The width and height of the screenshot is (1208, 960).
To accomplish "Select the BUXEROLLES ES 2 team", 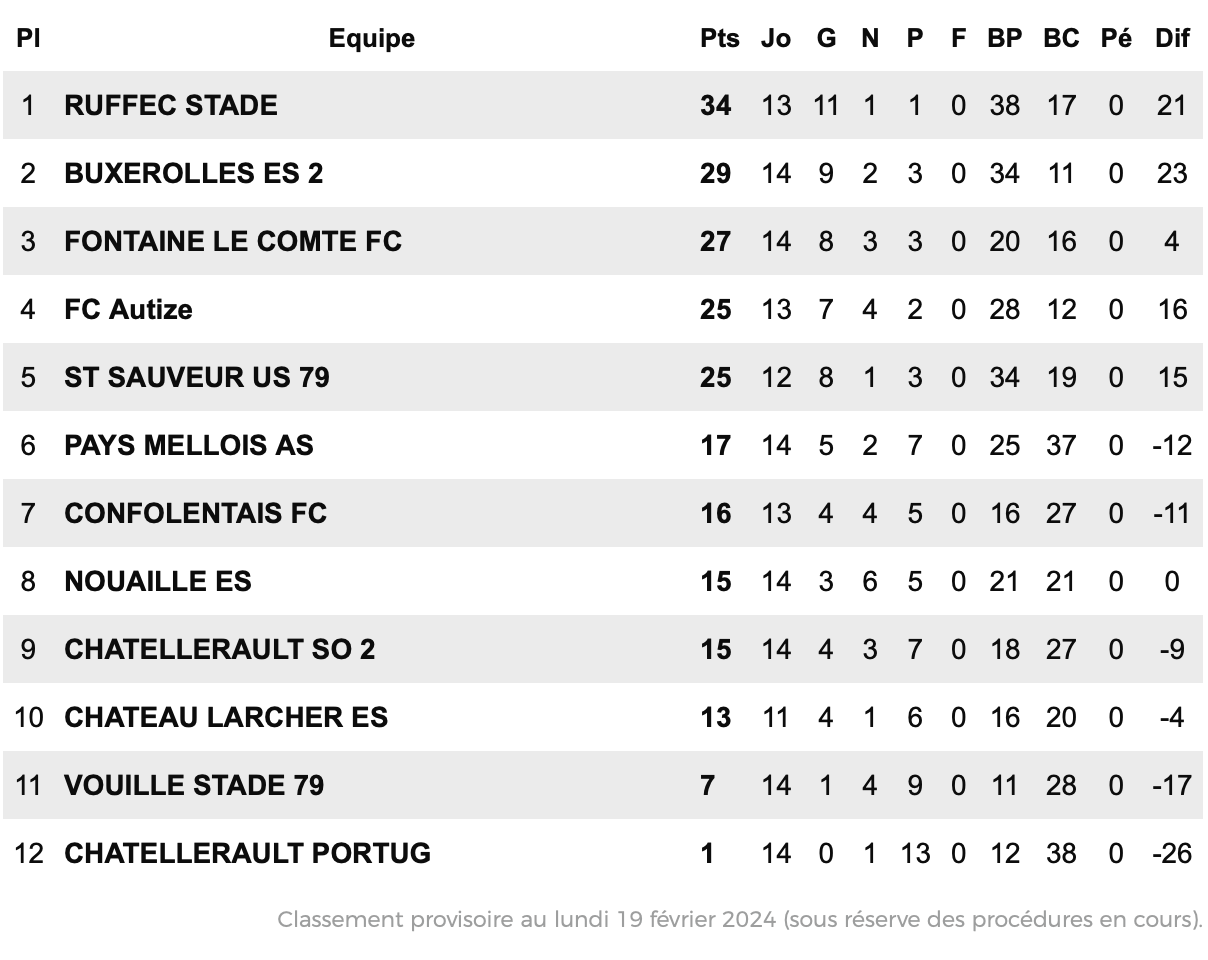I will pos(194,173).
